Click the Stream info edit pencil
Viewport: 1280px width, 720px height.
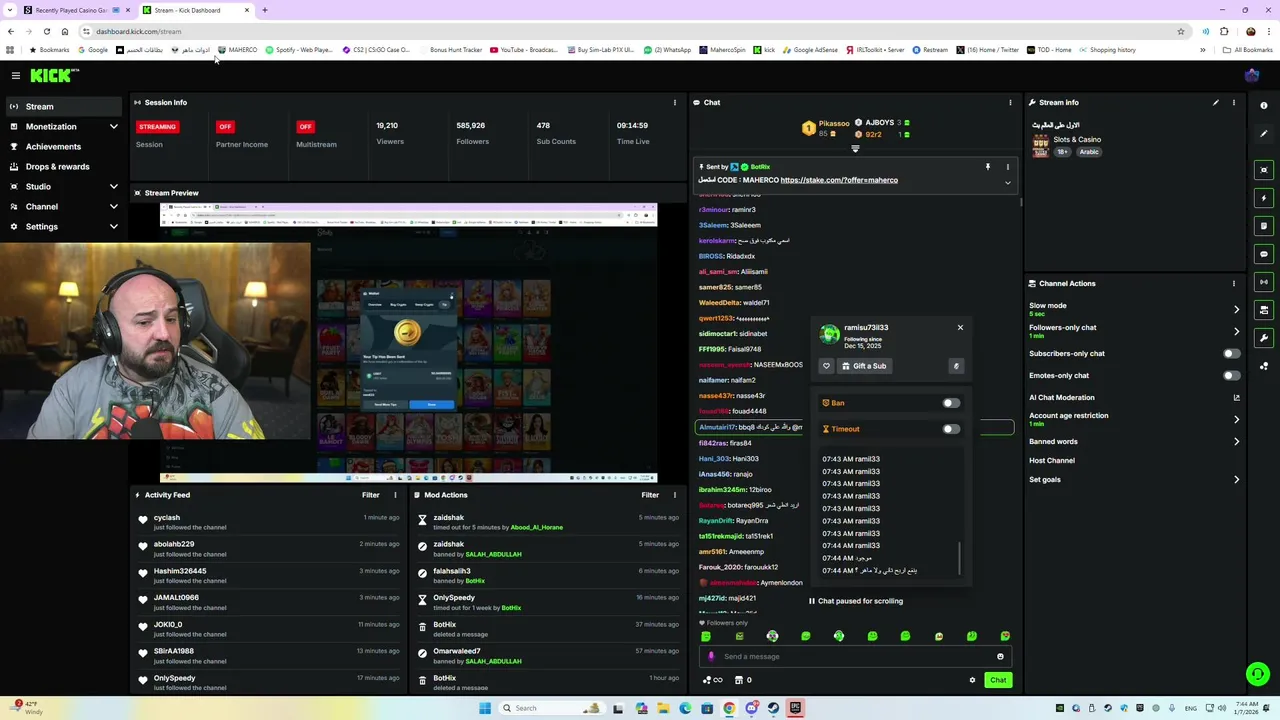click(1216, 102)
